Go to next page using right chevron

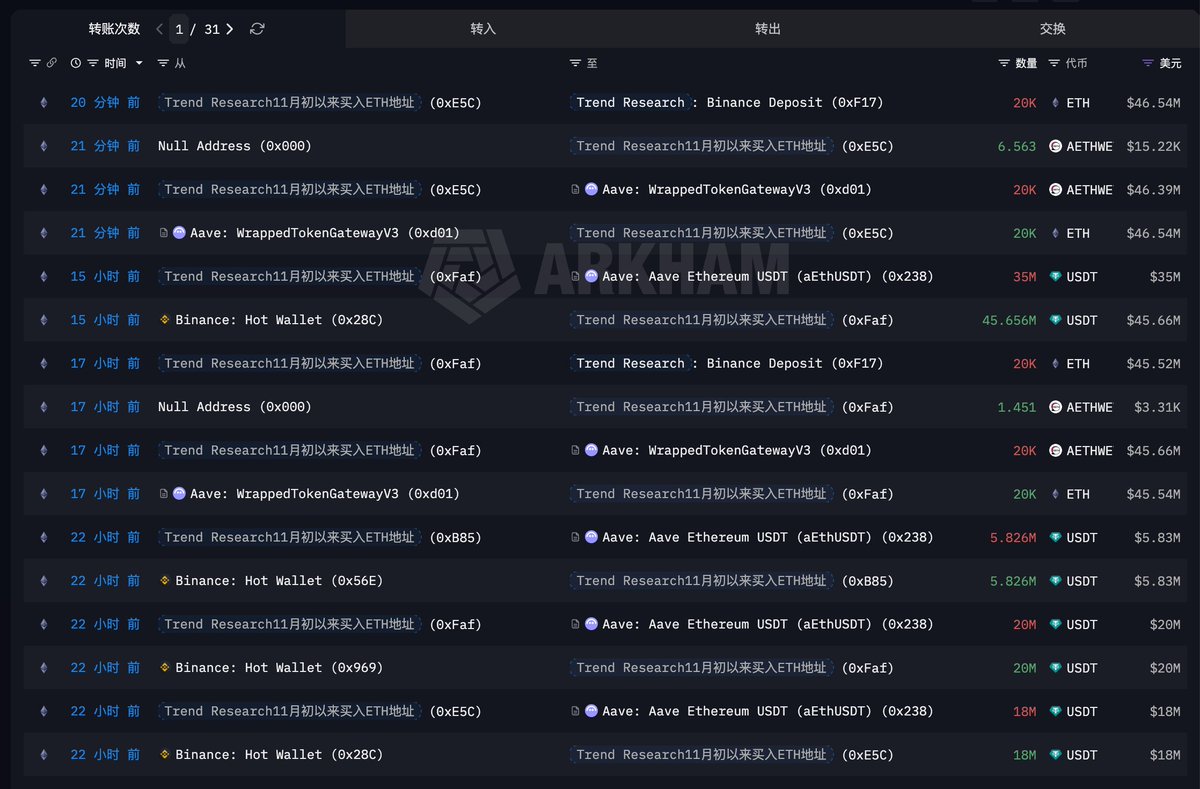pos(230,29)
